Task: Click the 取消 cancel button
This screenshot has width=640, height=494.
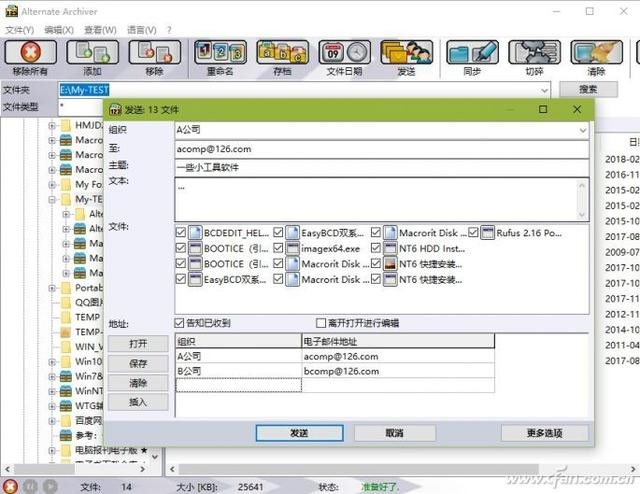Action: coord(395,433)
